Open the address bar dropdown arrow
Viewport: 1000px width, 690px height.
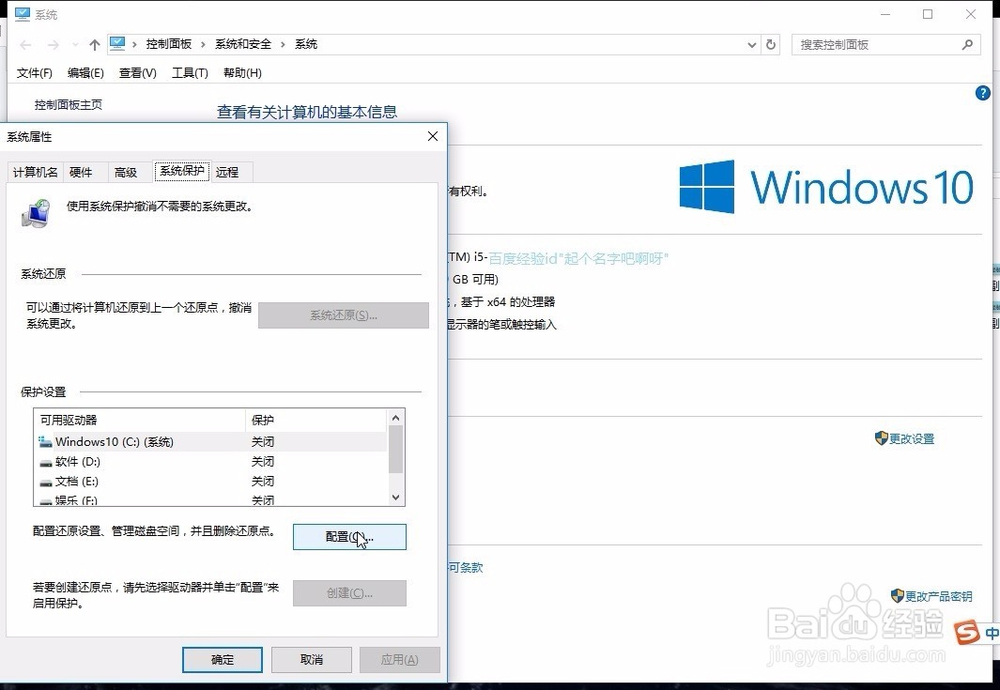(x=750, y=44)
